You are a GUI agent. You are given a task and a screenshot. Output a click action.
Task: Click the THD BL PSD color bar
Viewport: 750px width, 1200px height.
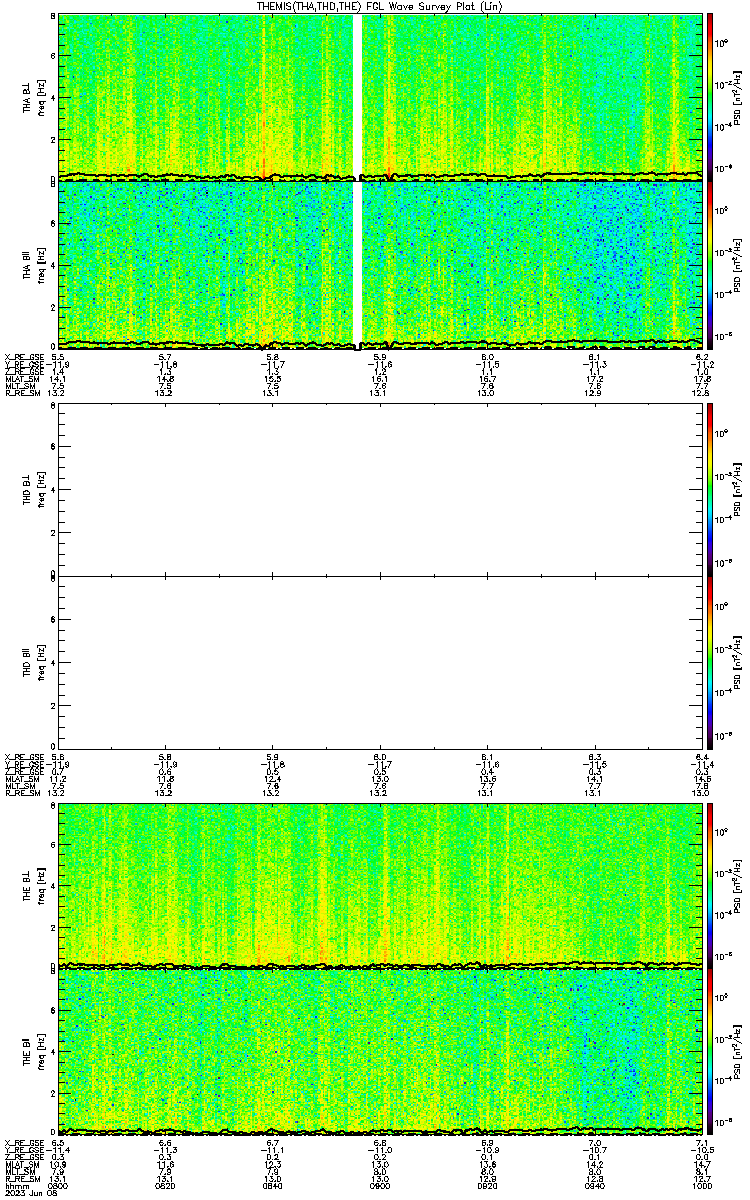711,491
